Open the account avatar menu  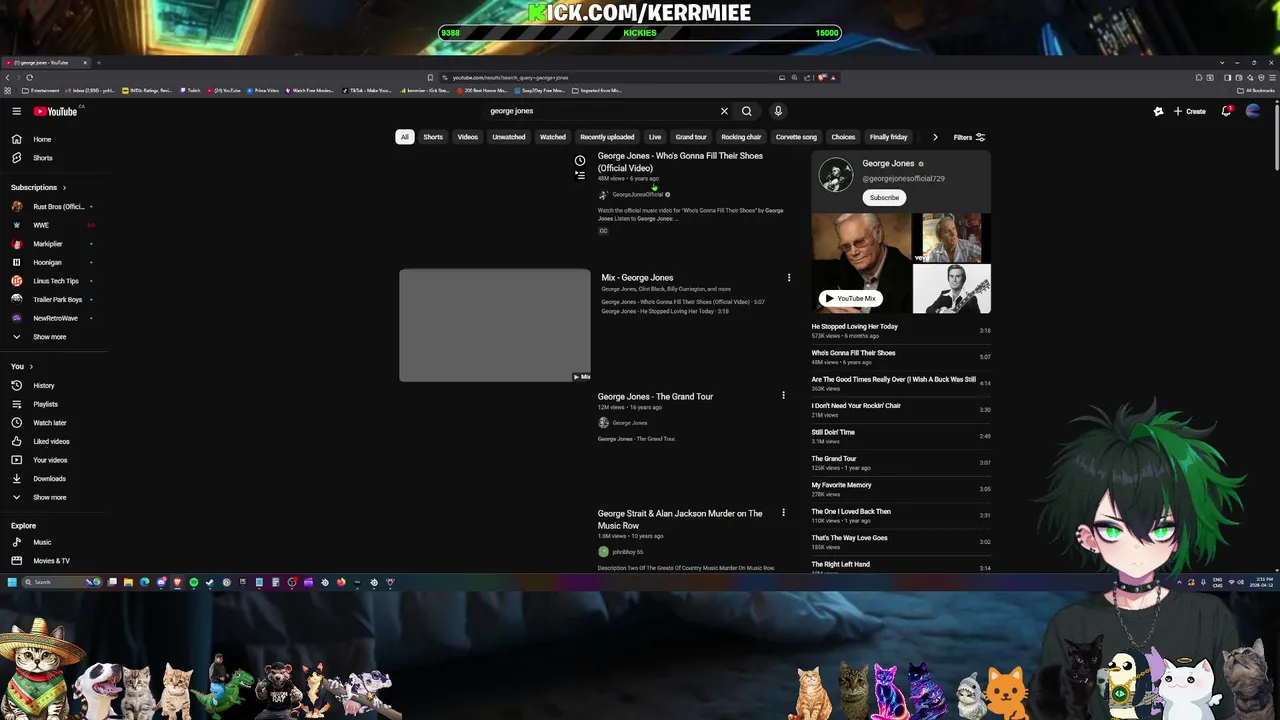click(x=1253, y=111)
